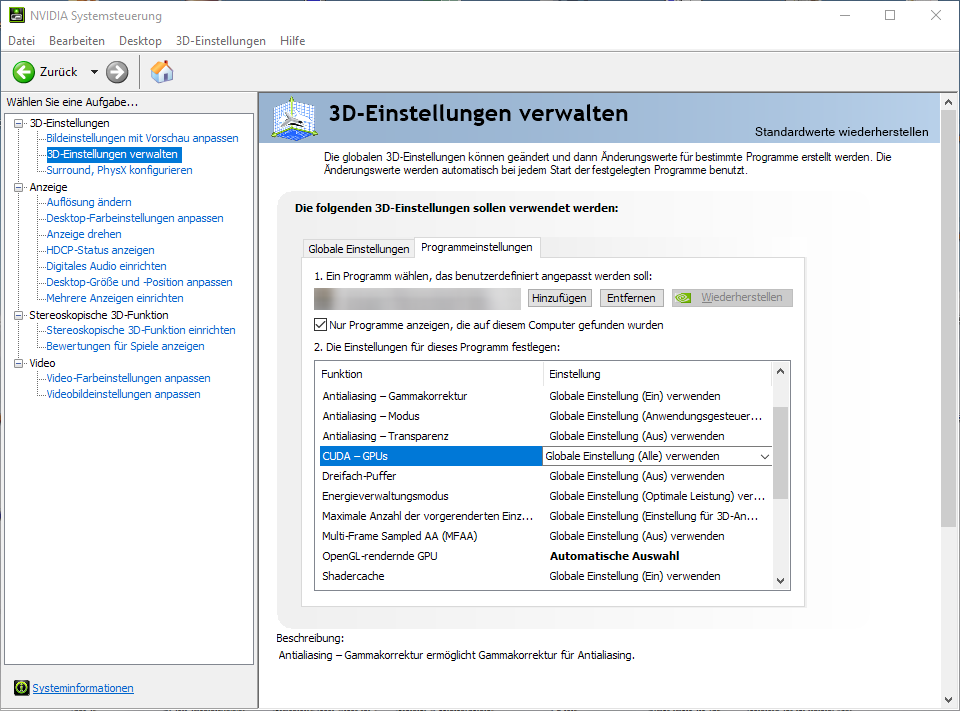Open Surround, PhysX konfigurieren
This screenshot has width=960, height=711.
tap(119, 170)
